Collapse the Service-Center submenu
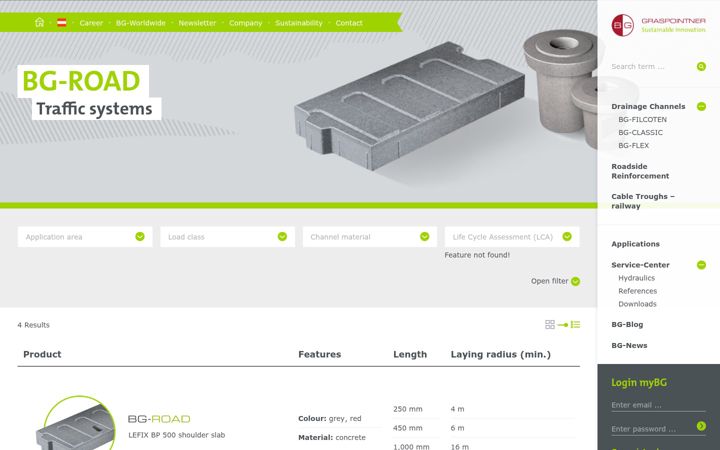The height and width of the screenshot is (450, 720). [x=701, y=265]
